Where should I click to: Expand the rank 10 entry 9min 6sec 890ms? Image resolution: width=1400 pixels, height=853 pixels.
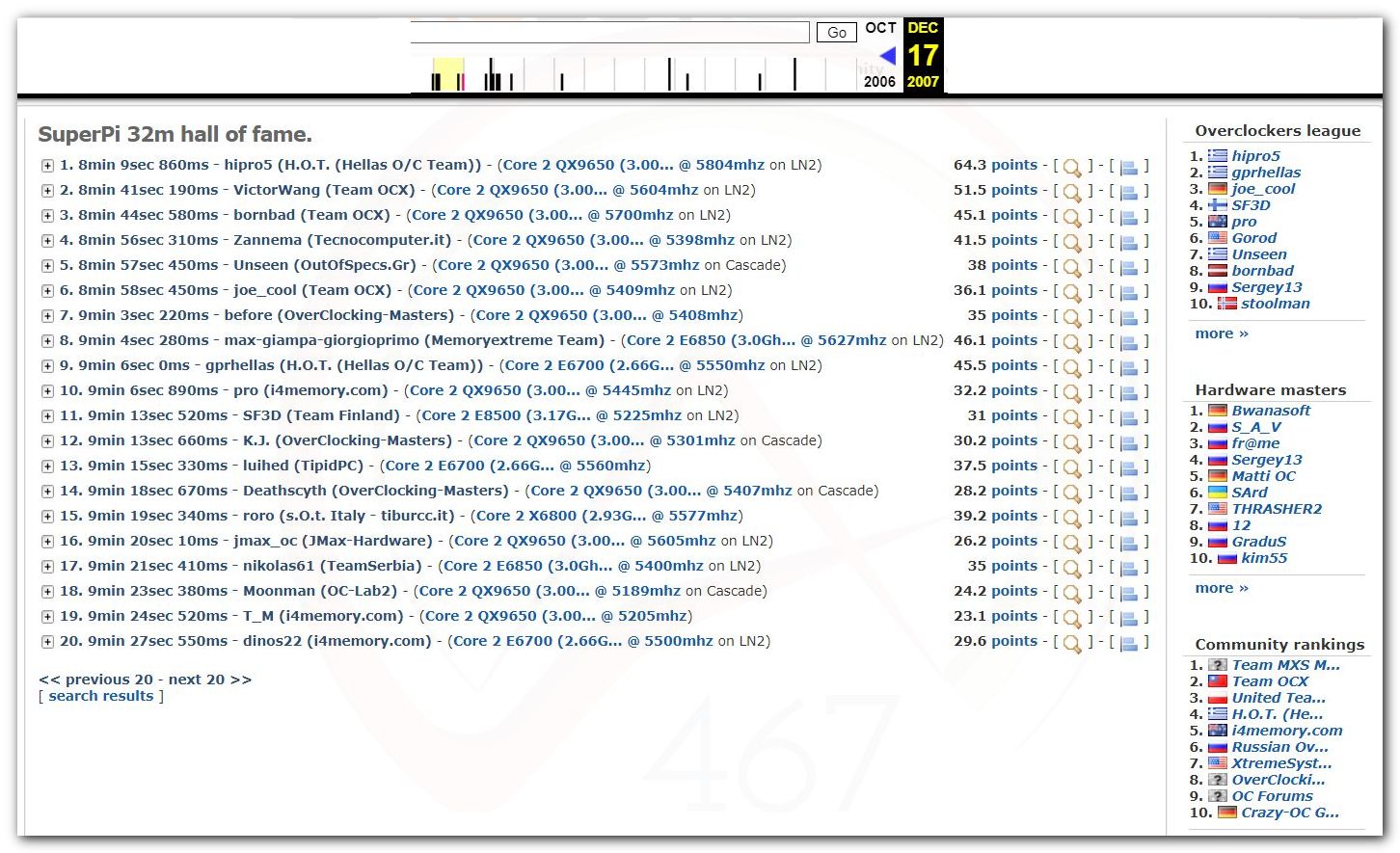(46, 391)
